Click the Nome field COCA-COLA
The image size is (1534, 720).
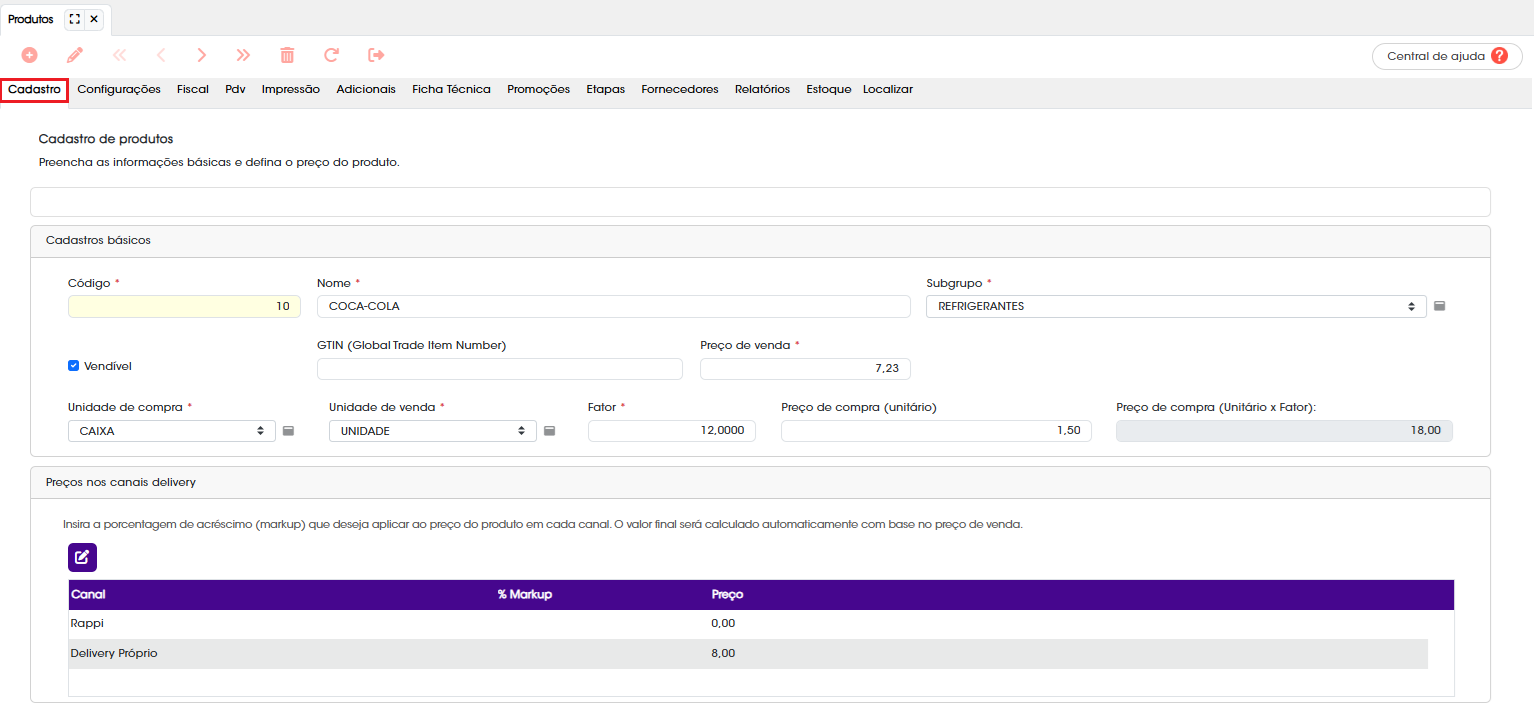tap(613, 306)
